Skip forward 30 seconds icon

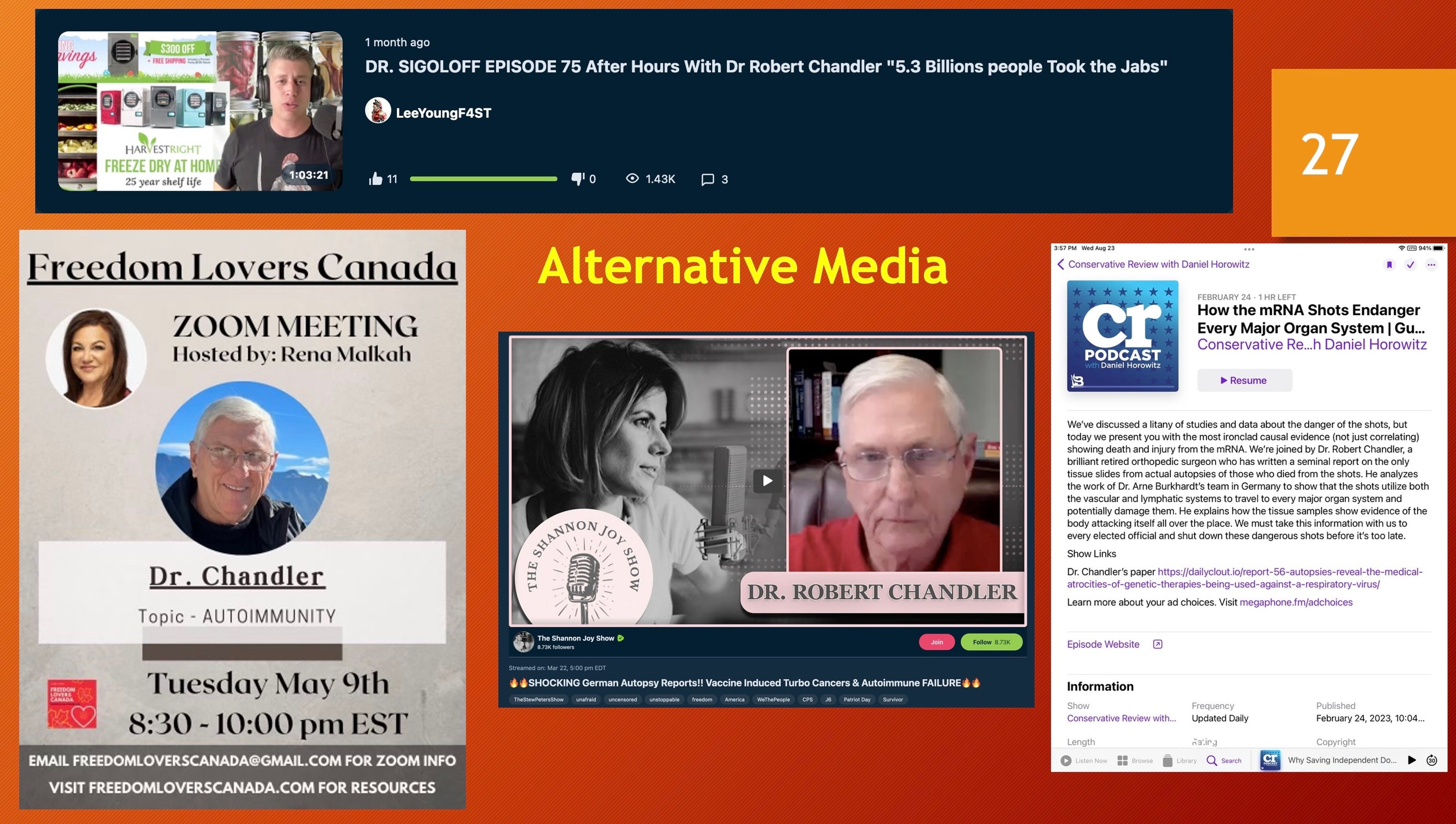(x=1432, y=760)
